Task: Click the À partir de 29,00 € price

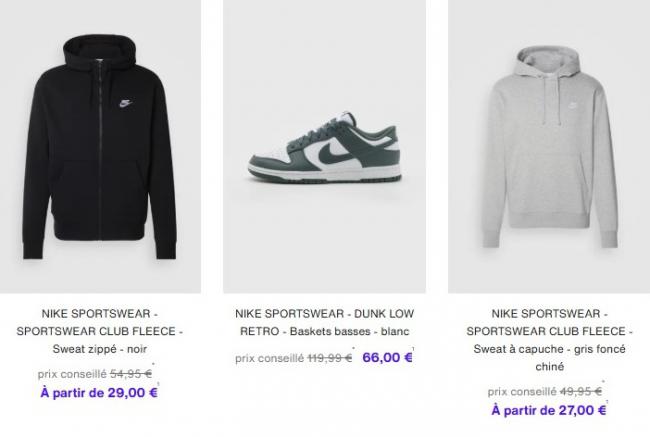Action: (99, 392)
